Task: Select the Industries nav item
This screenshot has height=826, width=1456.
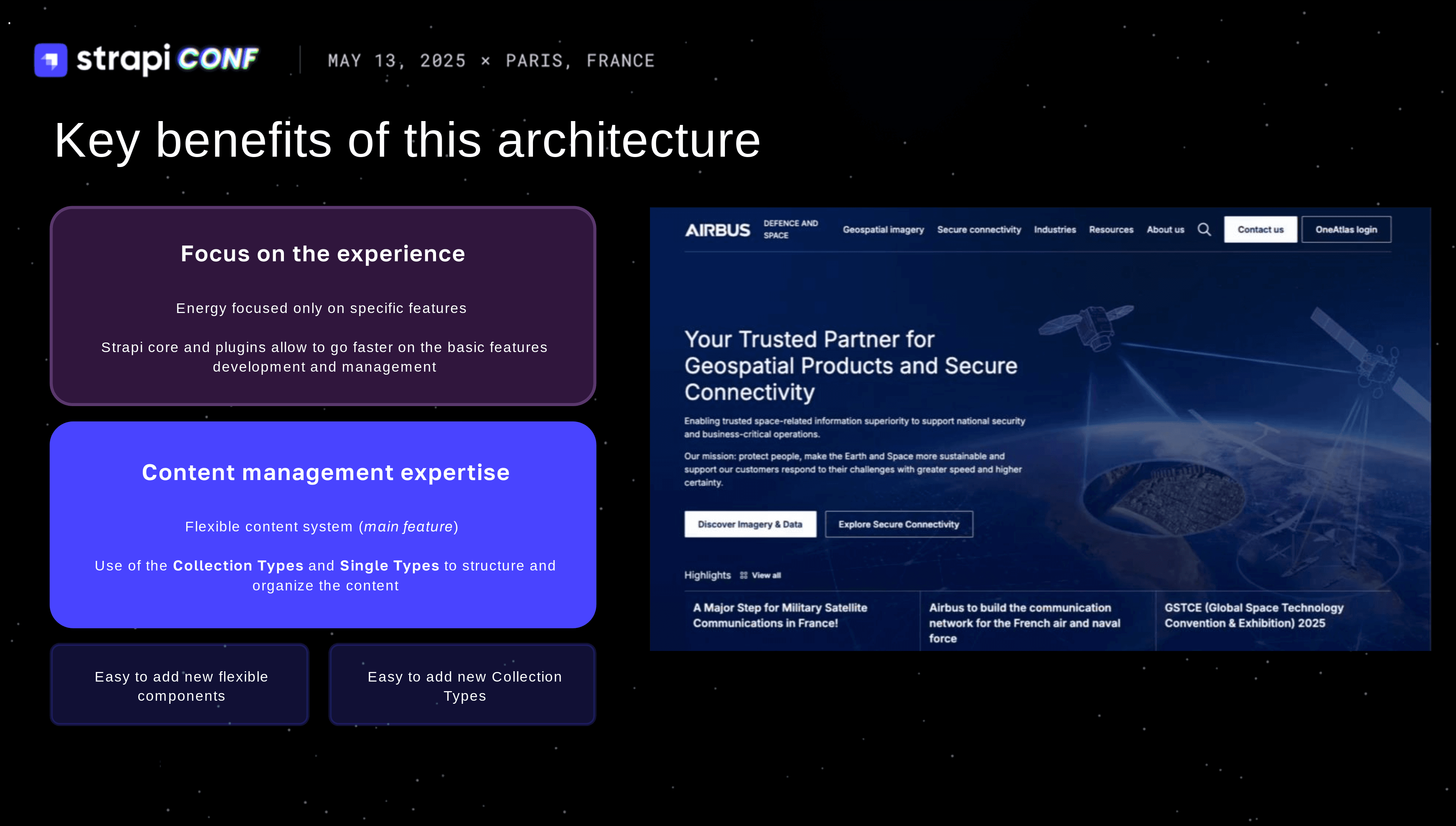Action: click(x=1055, y=230)
